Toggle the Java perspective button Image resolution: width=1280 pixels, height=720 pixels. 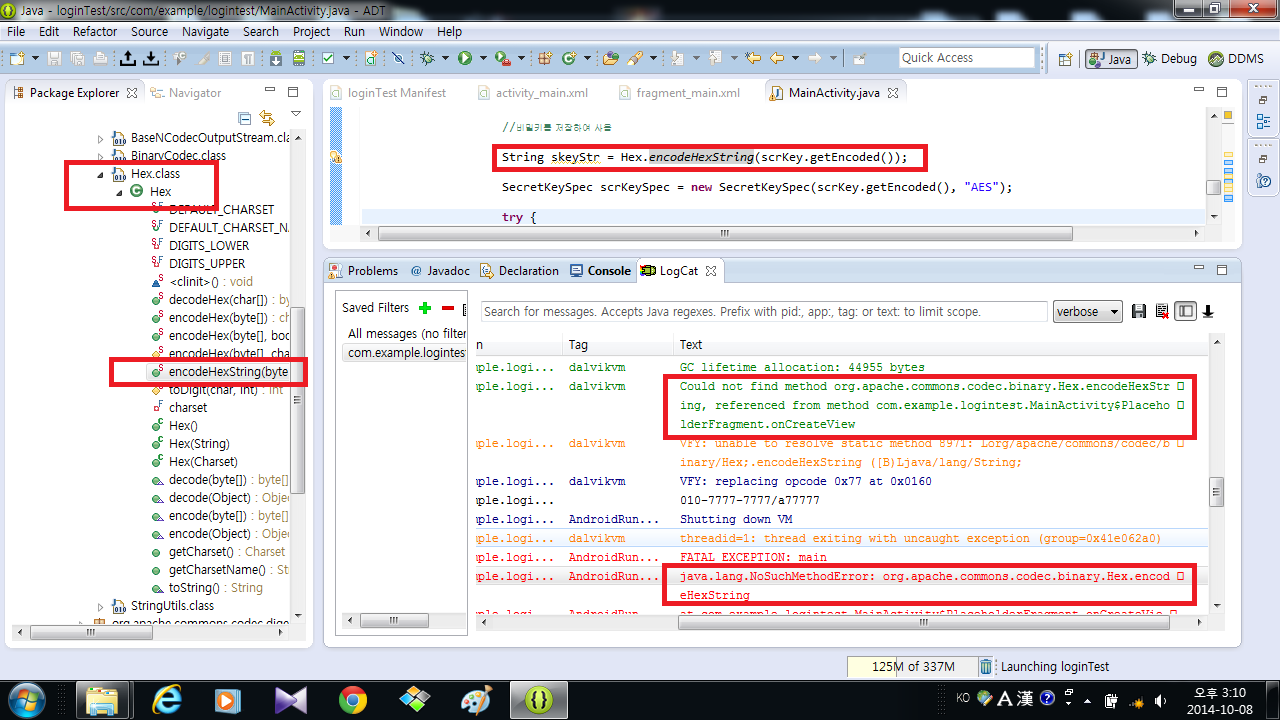(x=1110, y=59)
